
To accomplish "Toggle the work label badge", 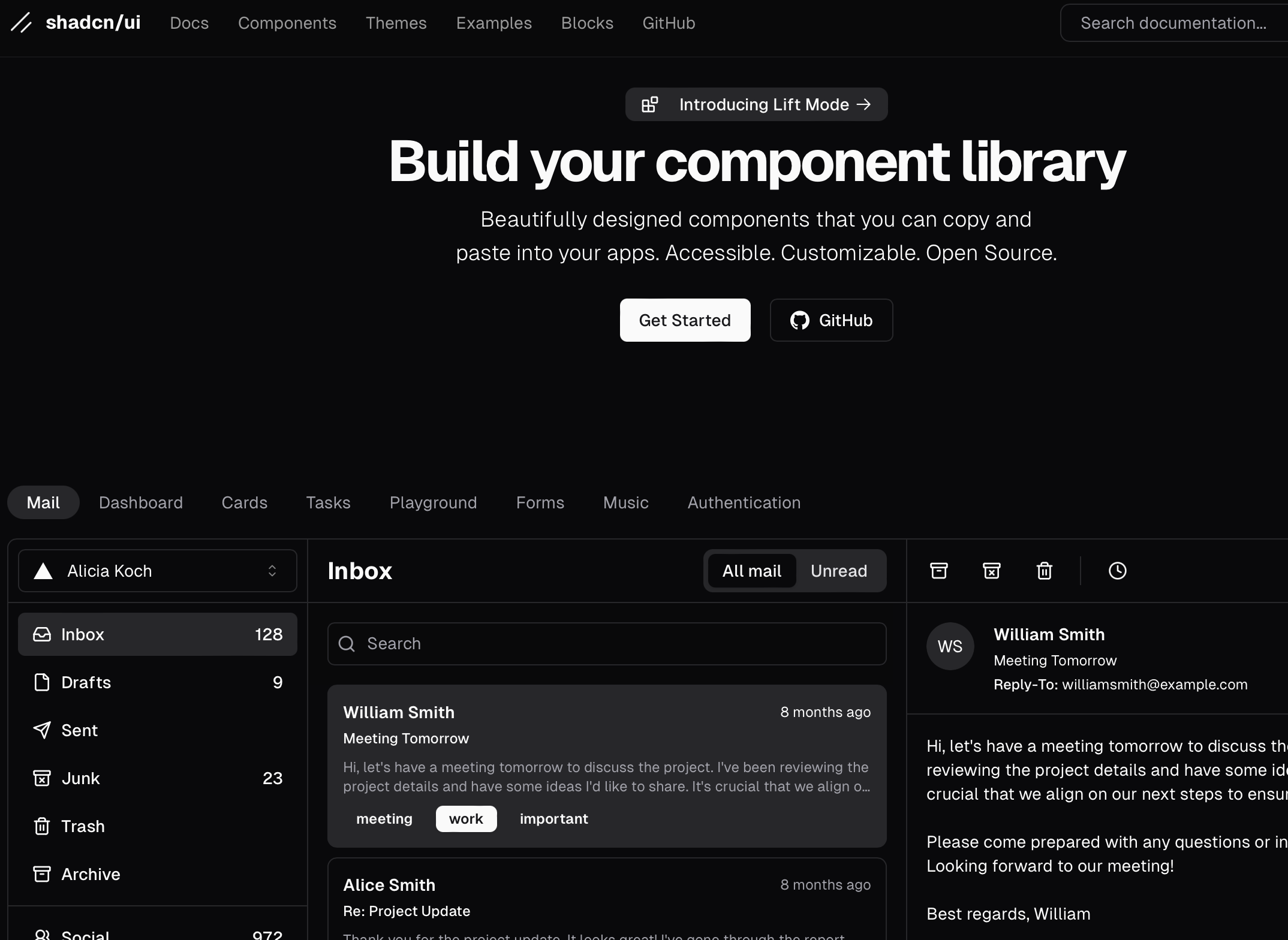I will (x=466, y=819).
